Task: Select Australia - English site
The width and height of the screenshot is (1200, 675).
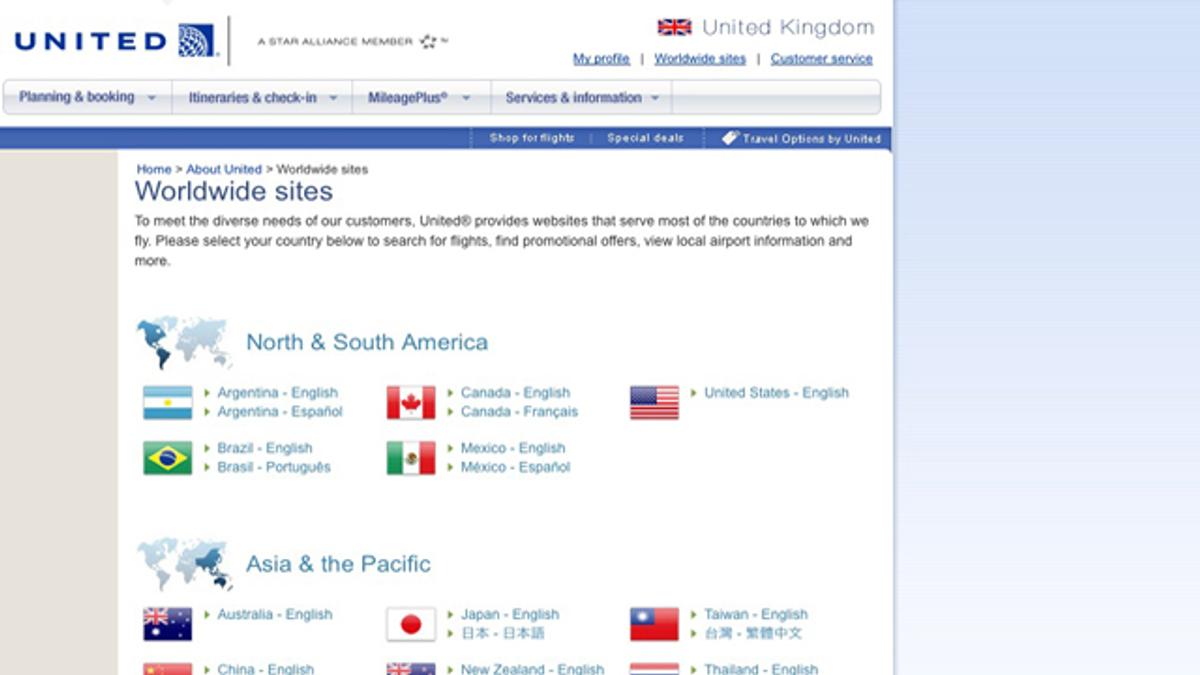Action: [275, 614]
